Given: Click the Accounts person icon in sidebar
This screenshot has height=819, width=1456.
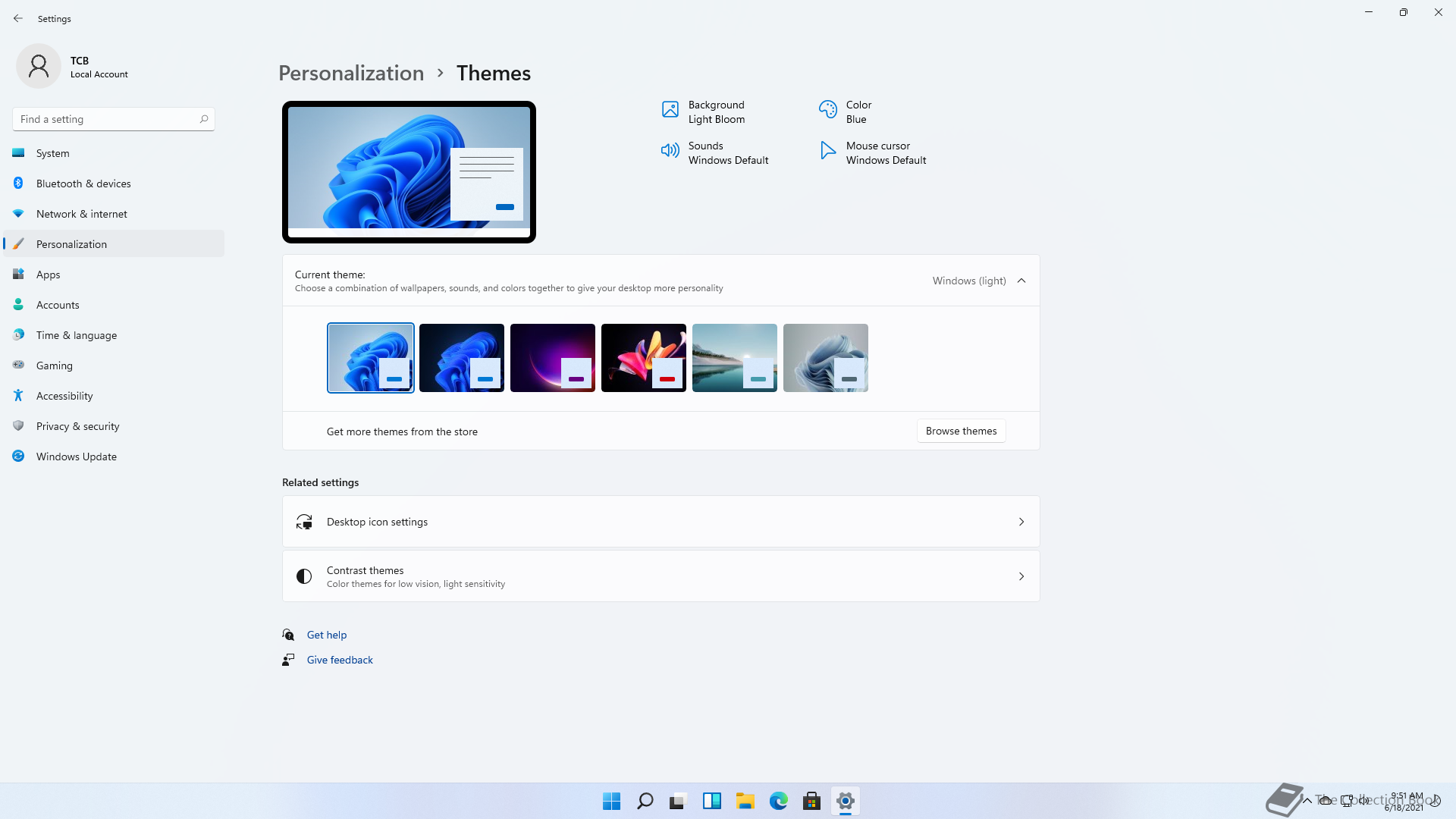Looking at the screenshot, I should coord(18,305).
